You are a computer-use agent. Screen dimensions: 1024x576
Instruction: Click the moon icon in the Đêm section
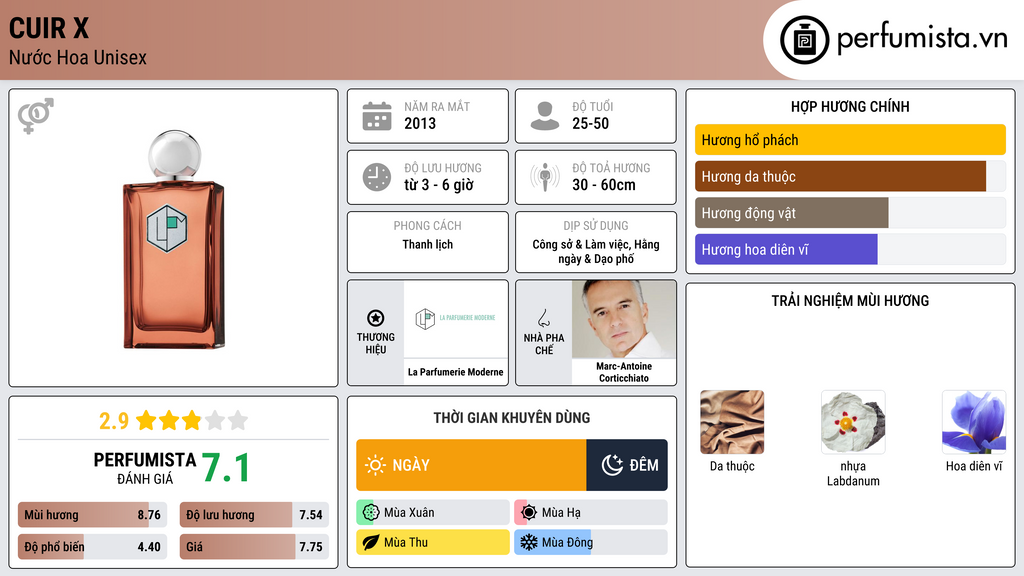(612, 465)
